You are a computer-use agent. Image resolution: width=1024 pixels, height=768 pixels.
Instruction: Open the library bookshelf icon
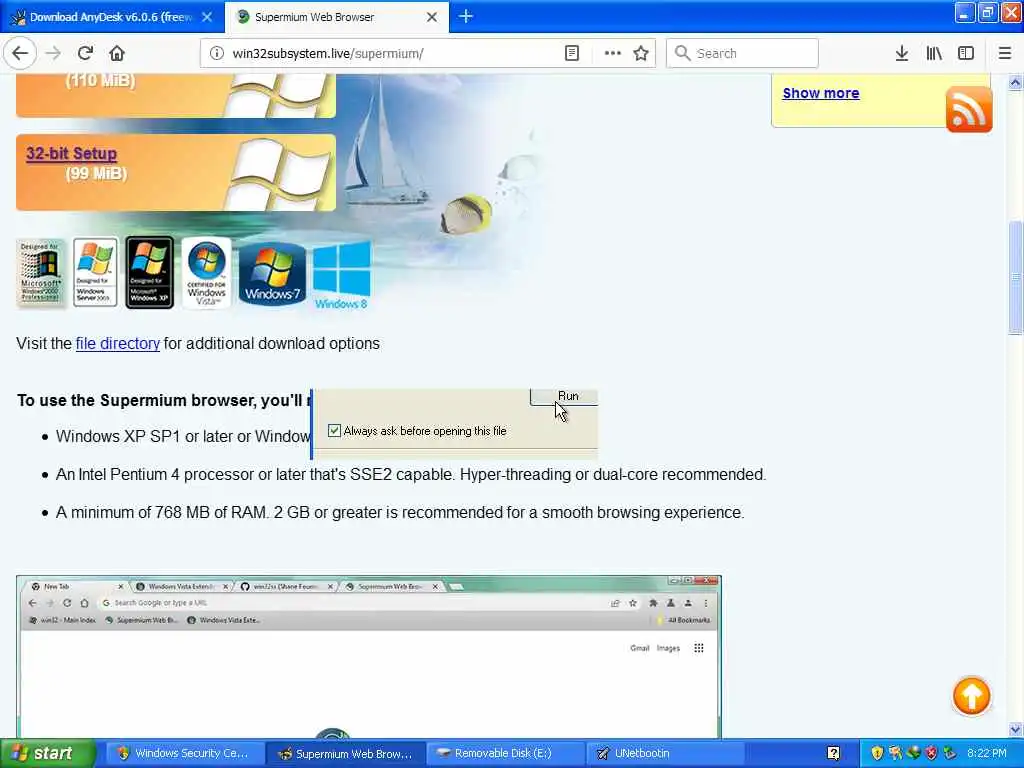click(x=934, y=53)
